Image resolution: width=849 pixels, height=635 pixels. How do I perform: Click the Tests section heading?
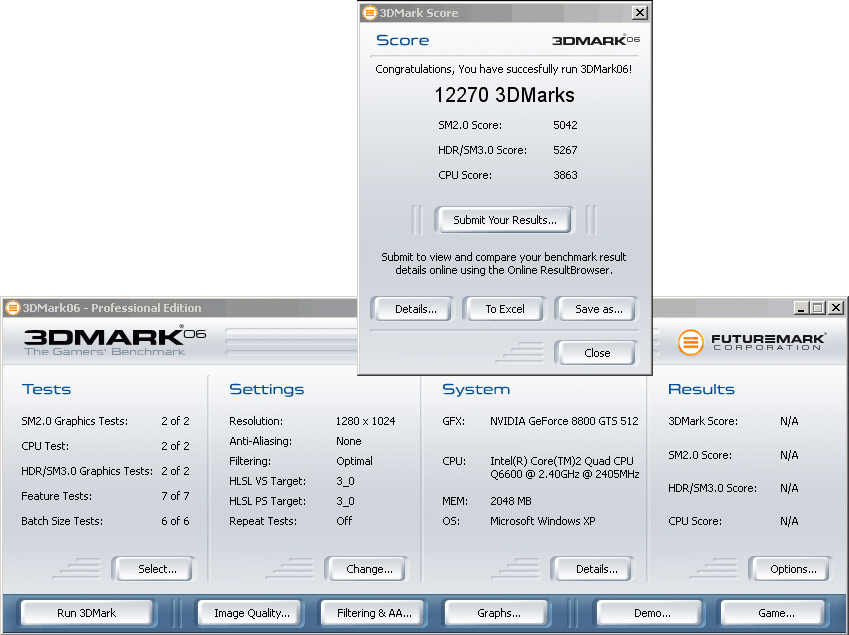(x=46, y=389)
